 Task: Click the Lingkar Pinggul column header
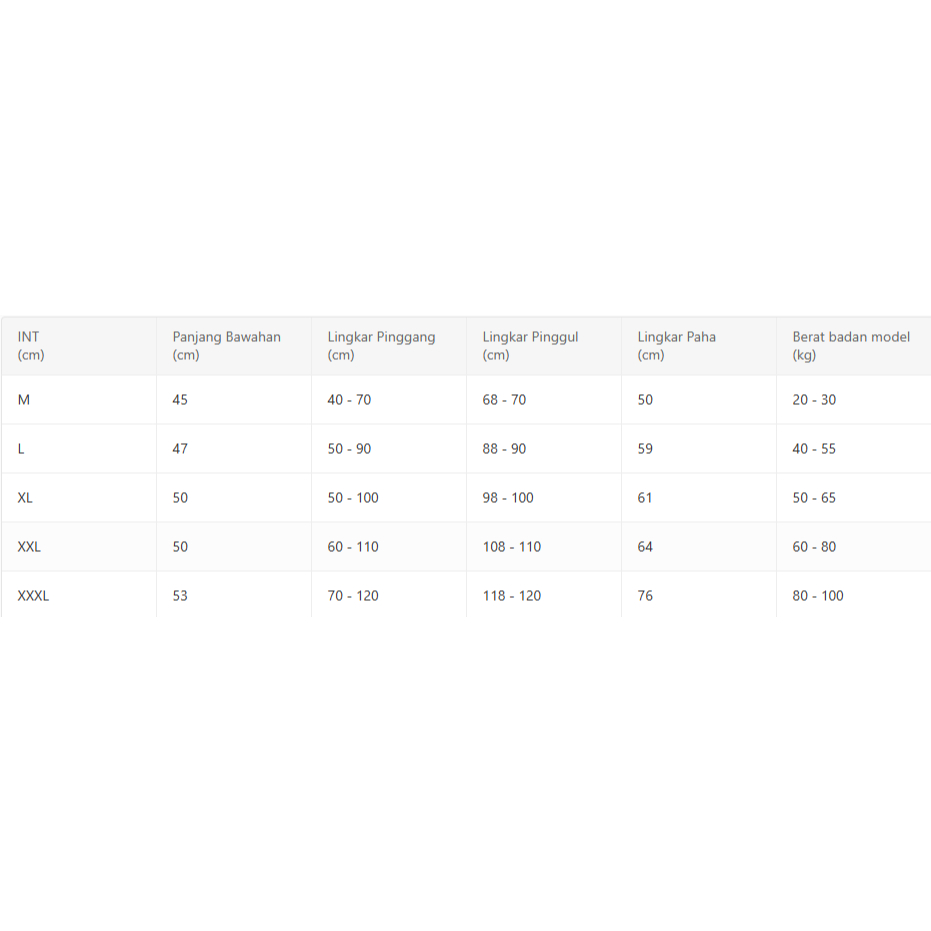point(530,346)
